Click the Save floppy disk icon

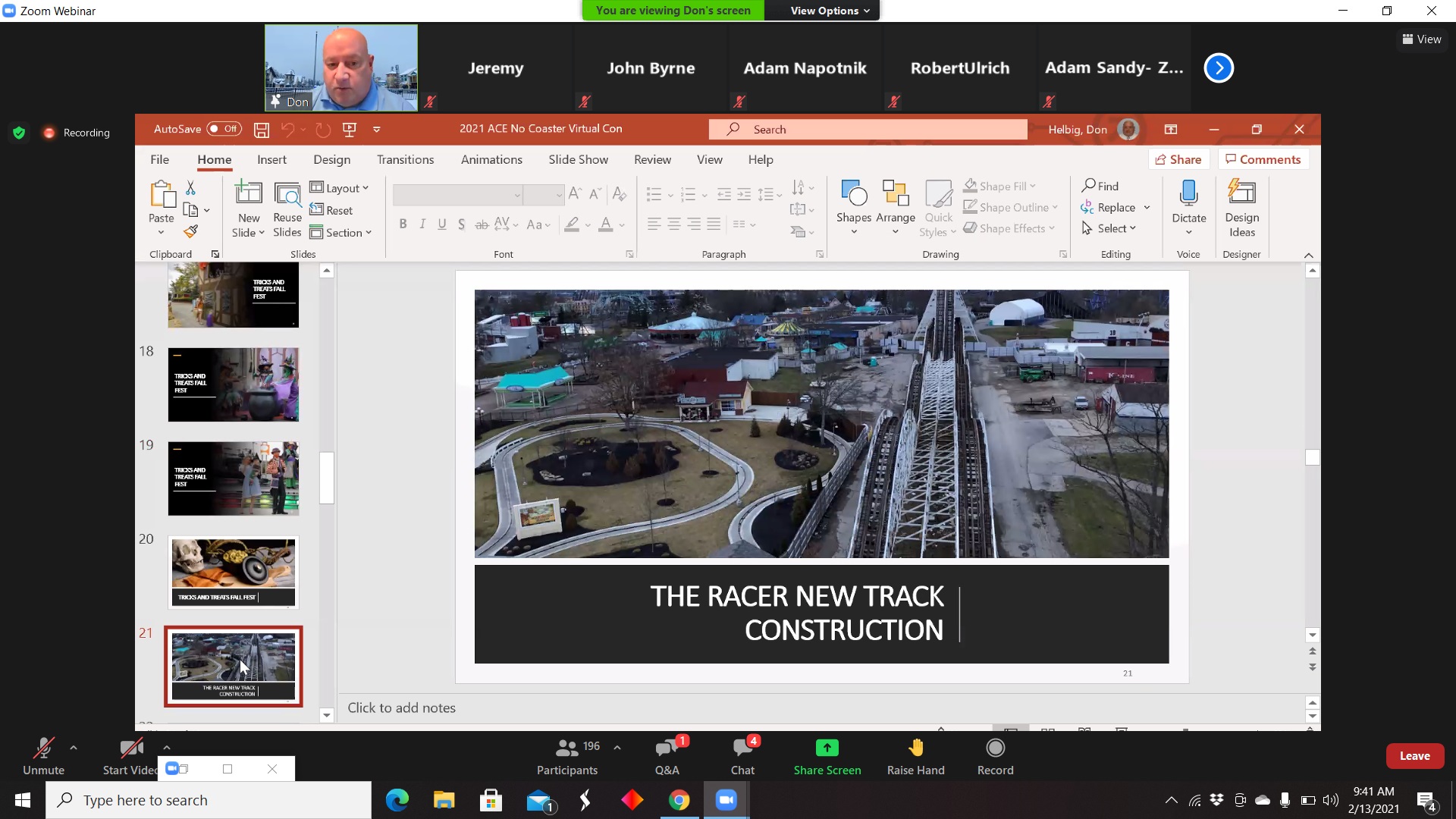(262, 130)
